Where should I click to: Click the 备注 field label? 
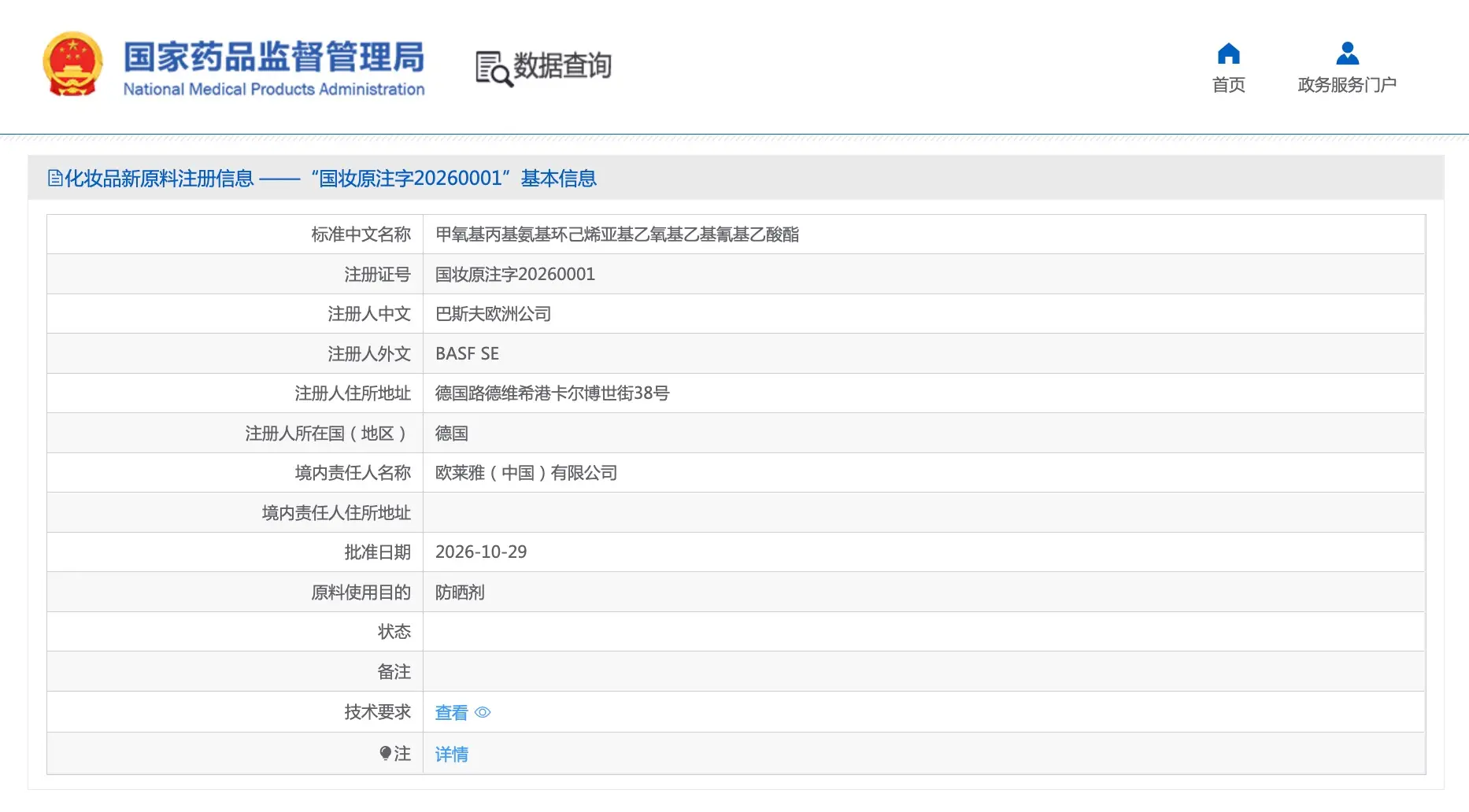[x=394, y=672]
